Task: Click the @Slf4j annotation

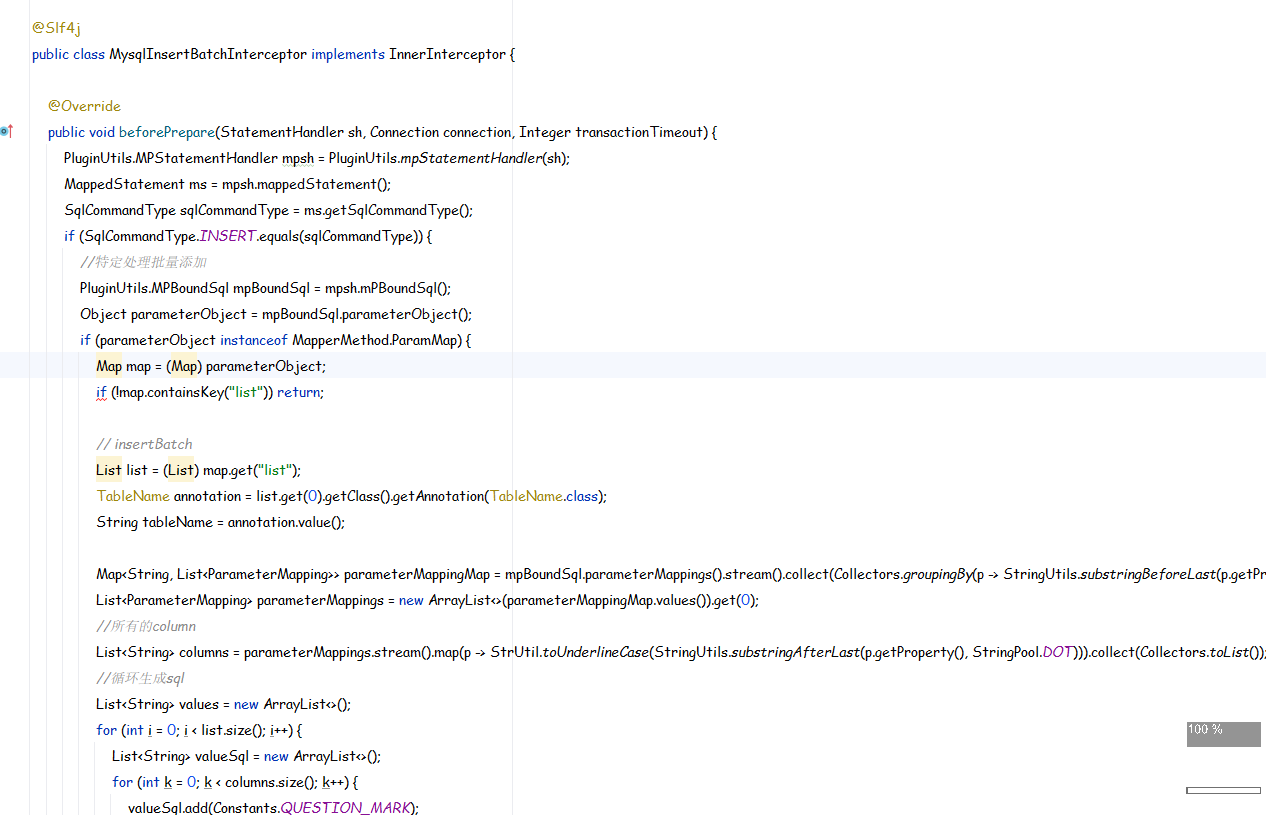Action: pos(56,28)
